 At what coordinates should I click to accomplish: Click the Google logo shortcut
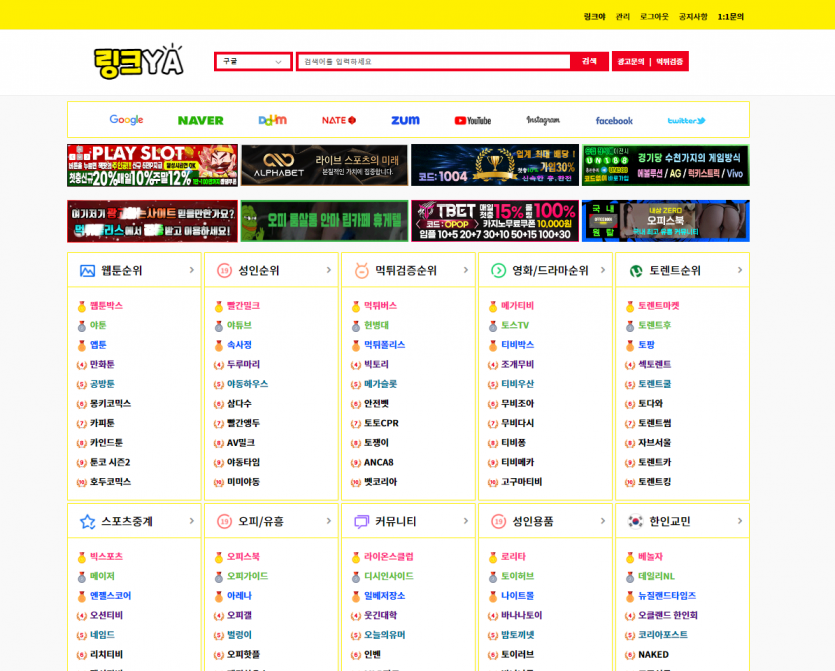coord(126,120)
